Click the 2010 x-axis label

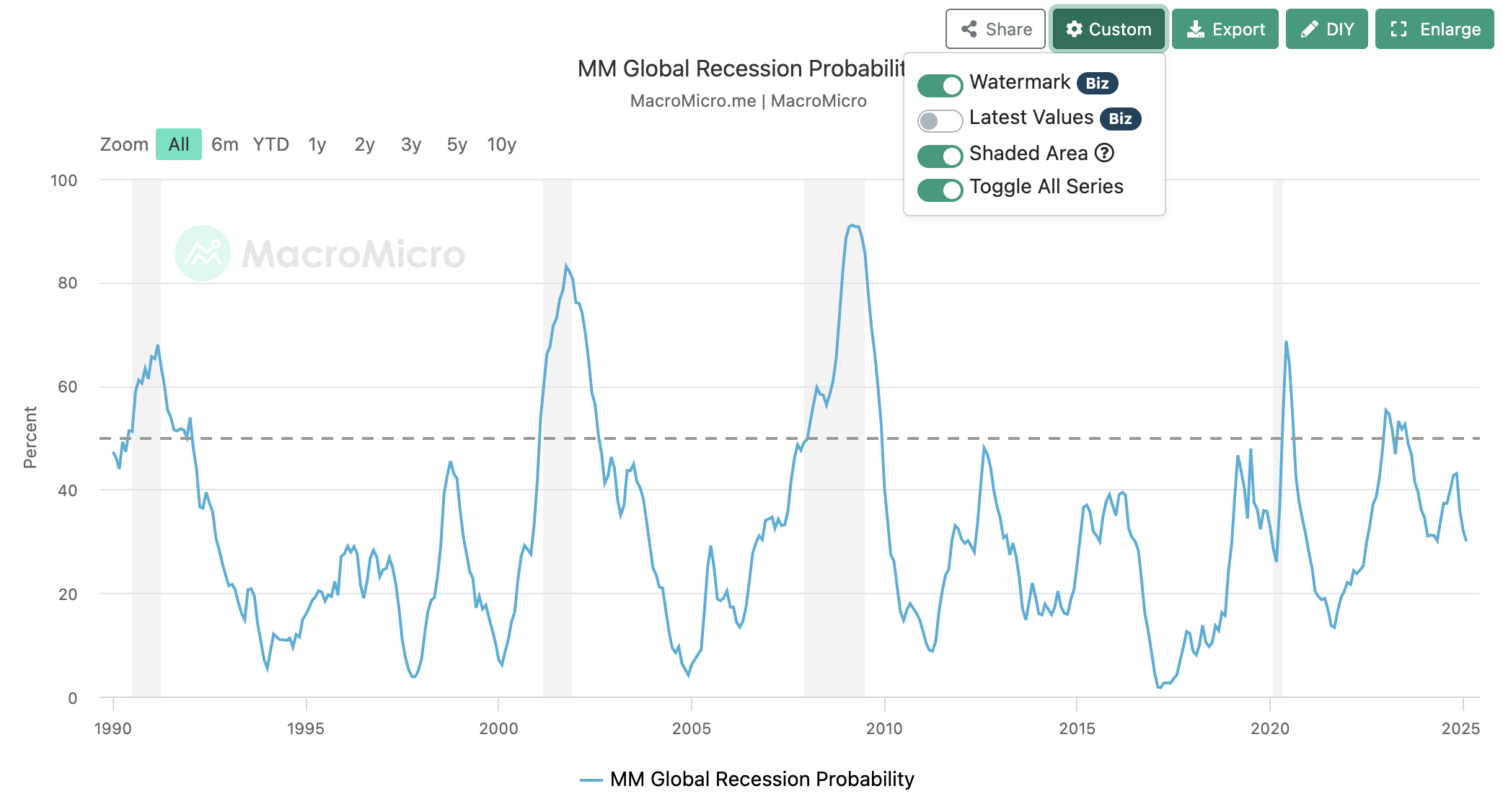coord(884,728)
